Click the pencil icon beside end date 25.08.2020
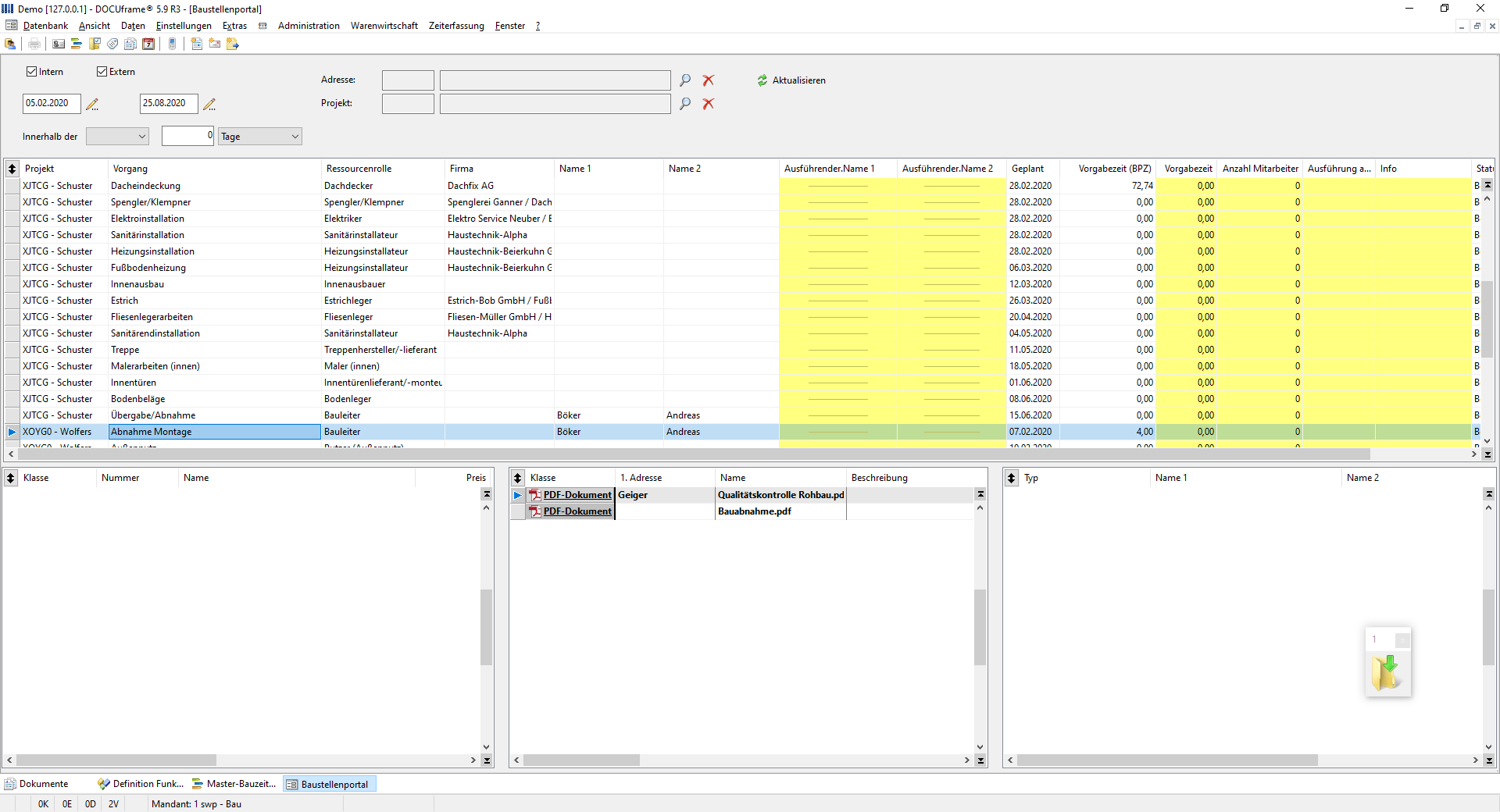 [209, 104]
